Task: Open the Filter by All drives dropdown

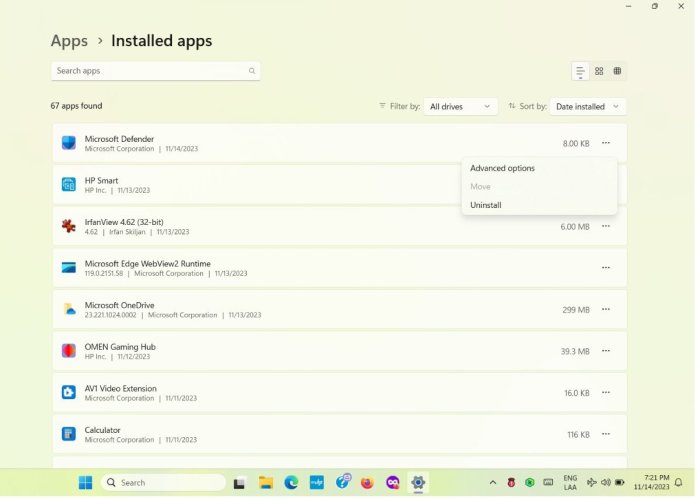Action: [463, 107]
